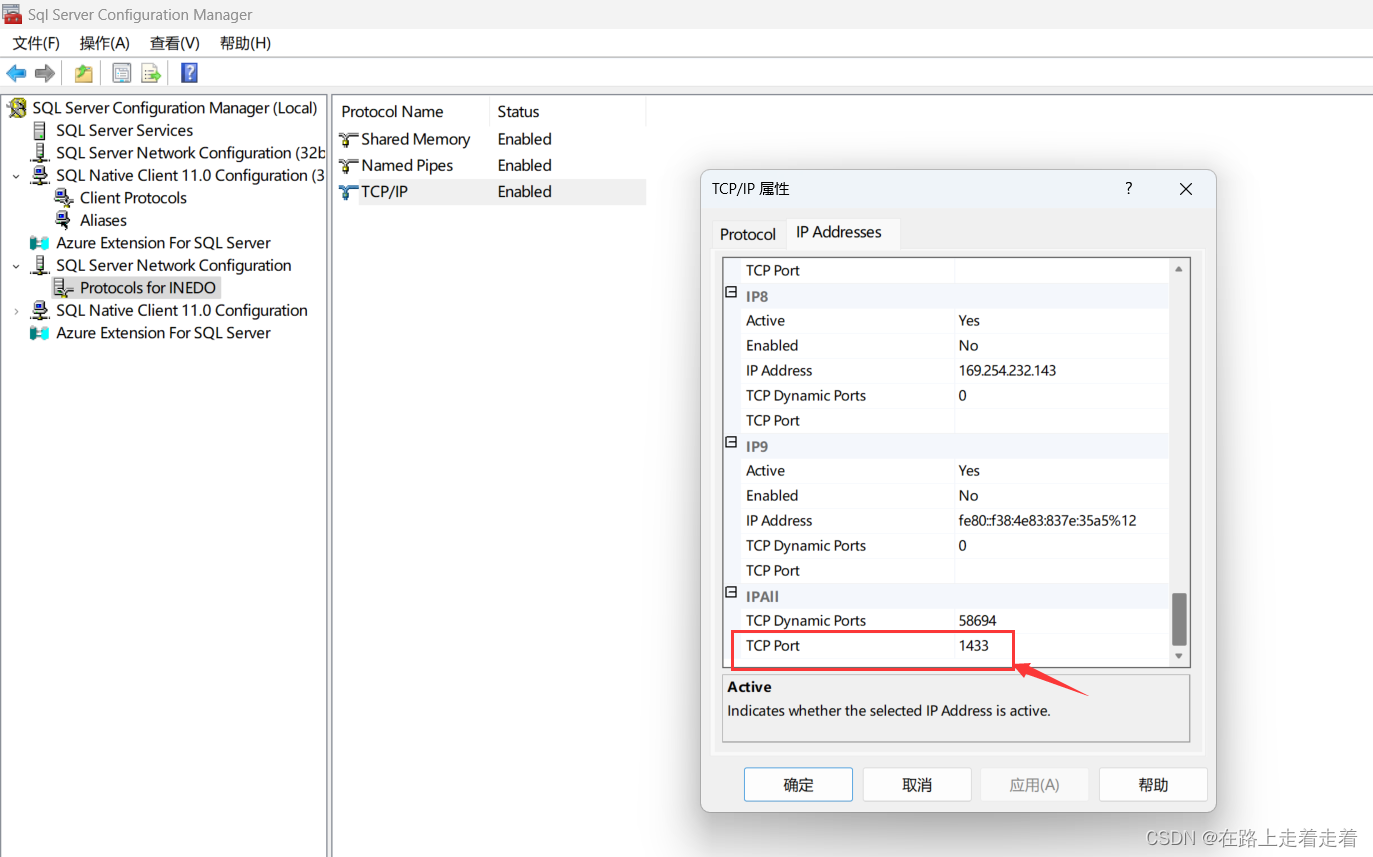Click the Back arrow toolbar icon
Viewport: 1373px width, 857px height.
point(16,73)
